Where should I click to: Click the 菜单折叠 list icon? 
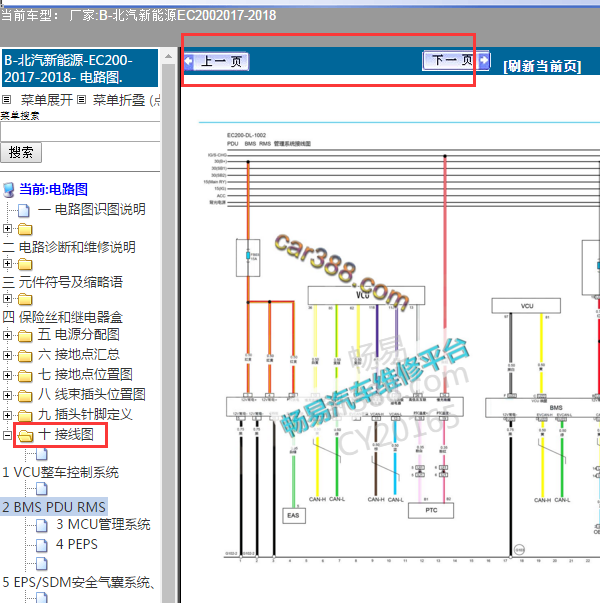coord(81,100)
